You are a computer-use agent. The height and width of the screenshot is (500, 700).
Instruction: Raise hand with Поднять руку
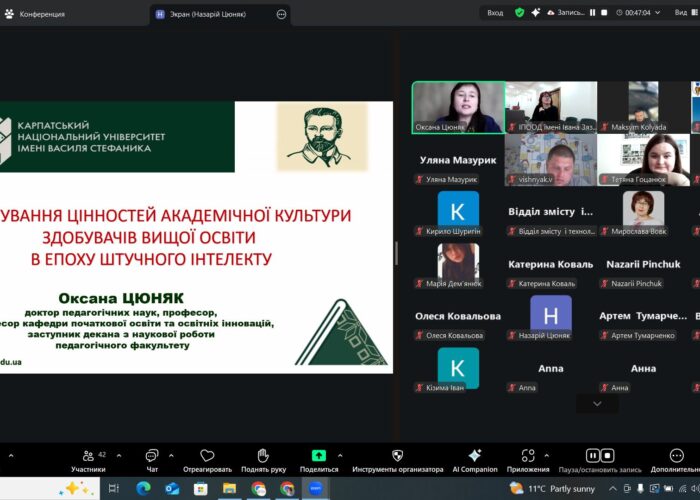(262, 457)
